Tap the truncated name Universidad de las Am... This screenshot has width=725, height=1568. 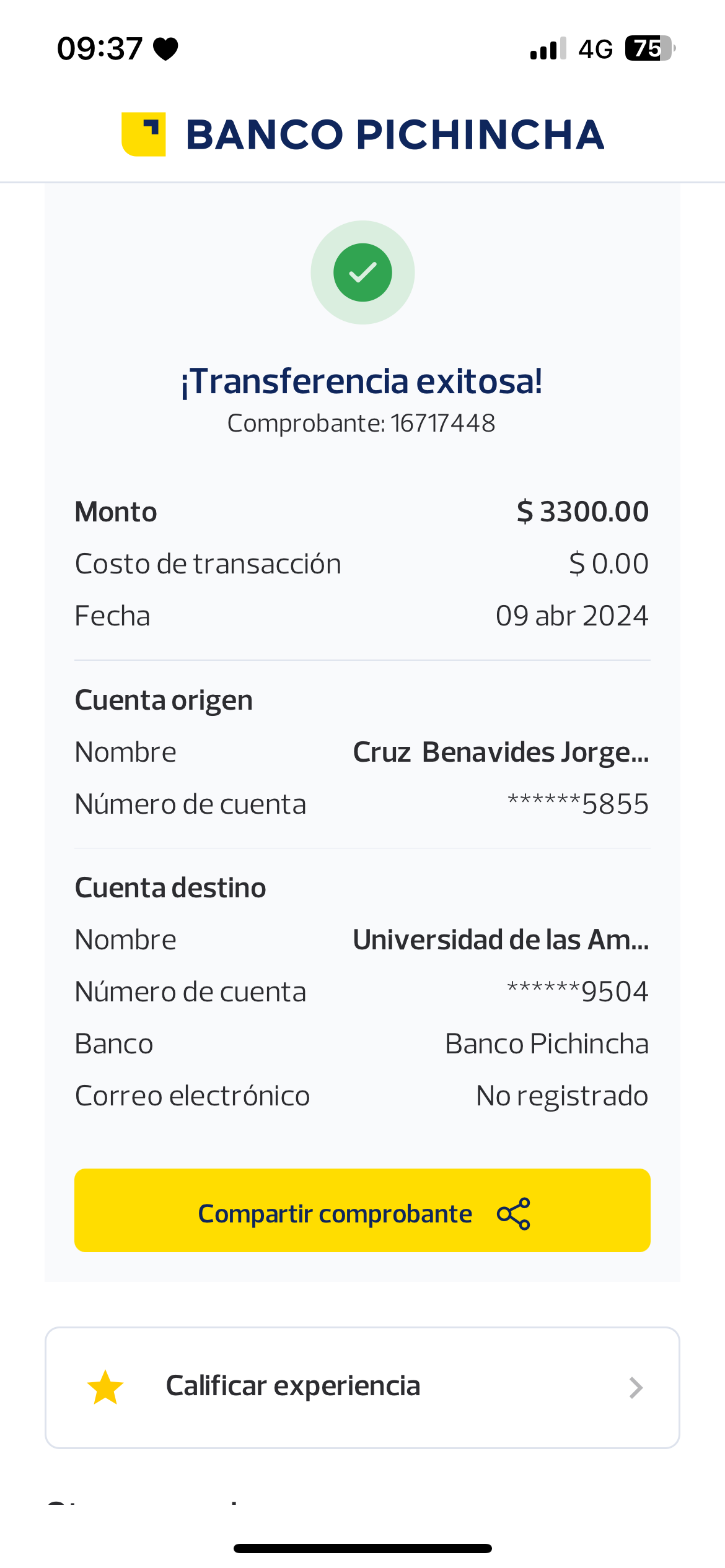coord(501,940)
